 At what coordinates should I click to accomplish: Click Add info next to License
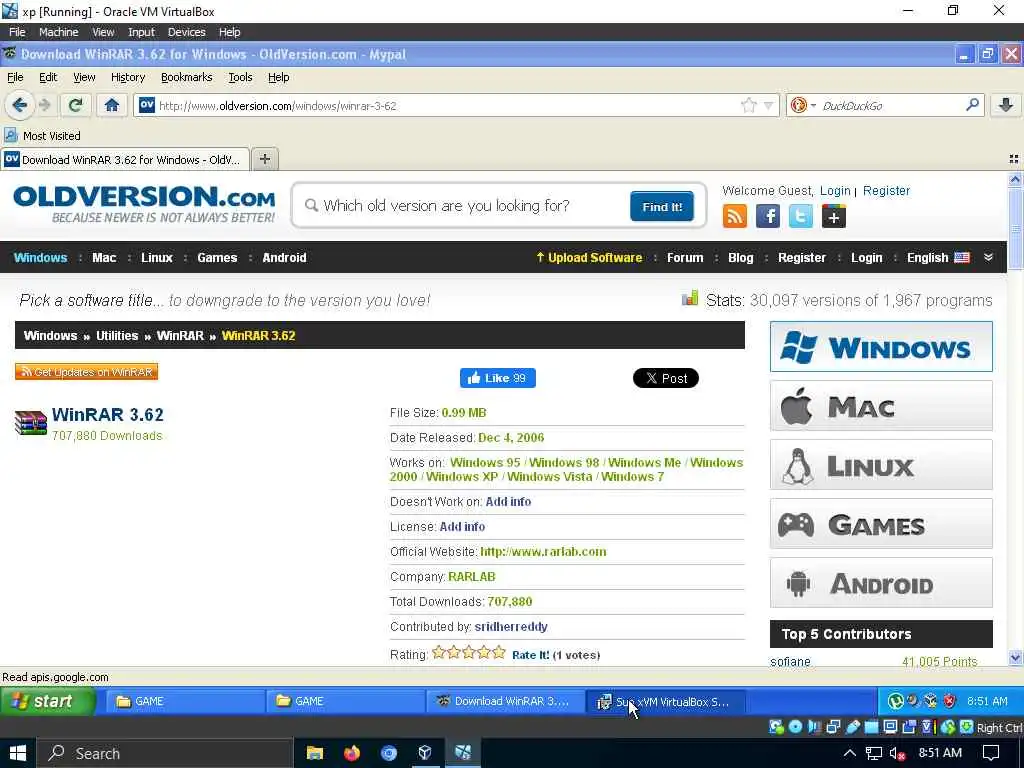tap(462, 526)
